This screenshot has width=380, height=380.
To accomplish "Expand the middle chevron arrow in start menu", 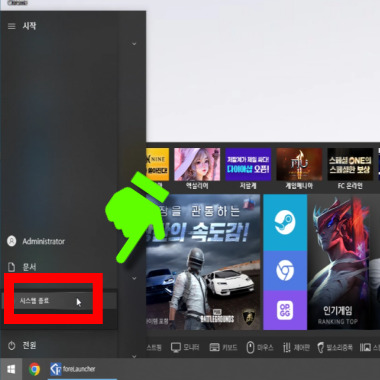I will point(134,278).
